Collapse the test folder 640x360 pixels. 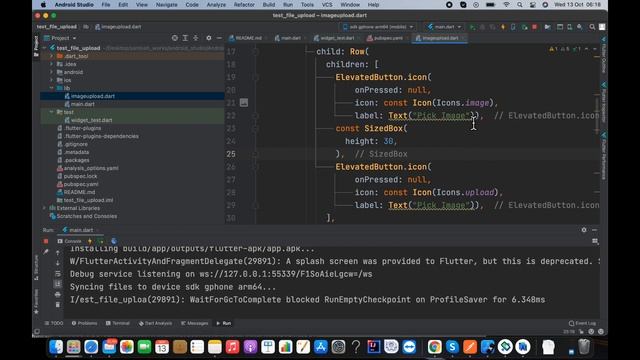[x=51, y=112]
